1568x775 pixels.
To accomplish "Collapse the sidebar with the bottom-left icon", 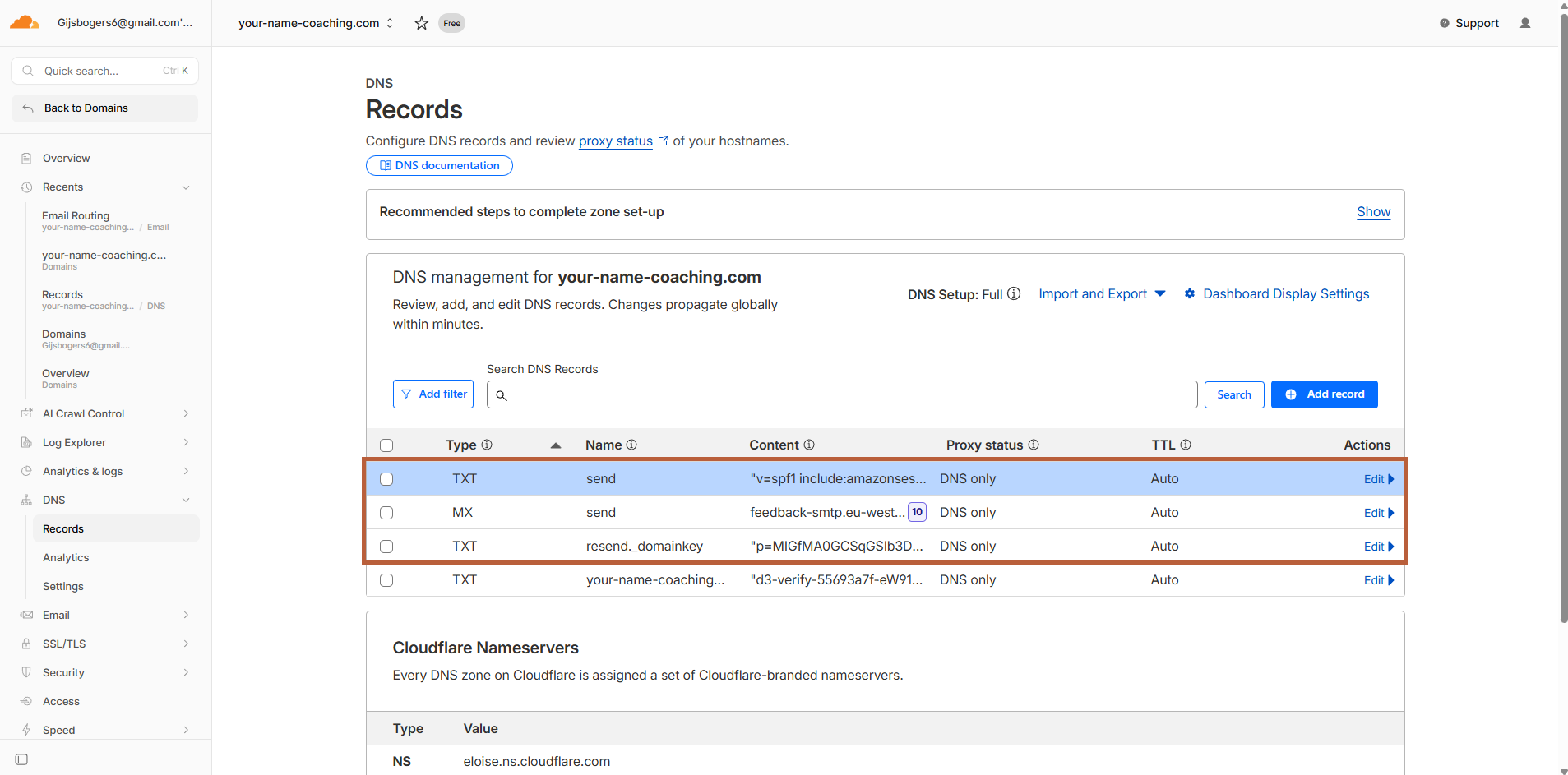I will [x=21, y=759].
